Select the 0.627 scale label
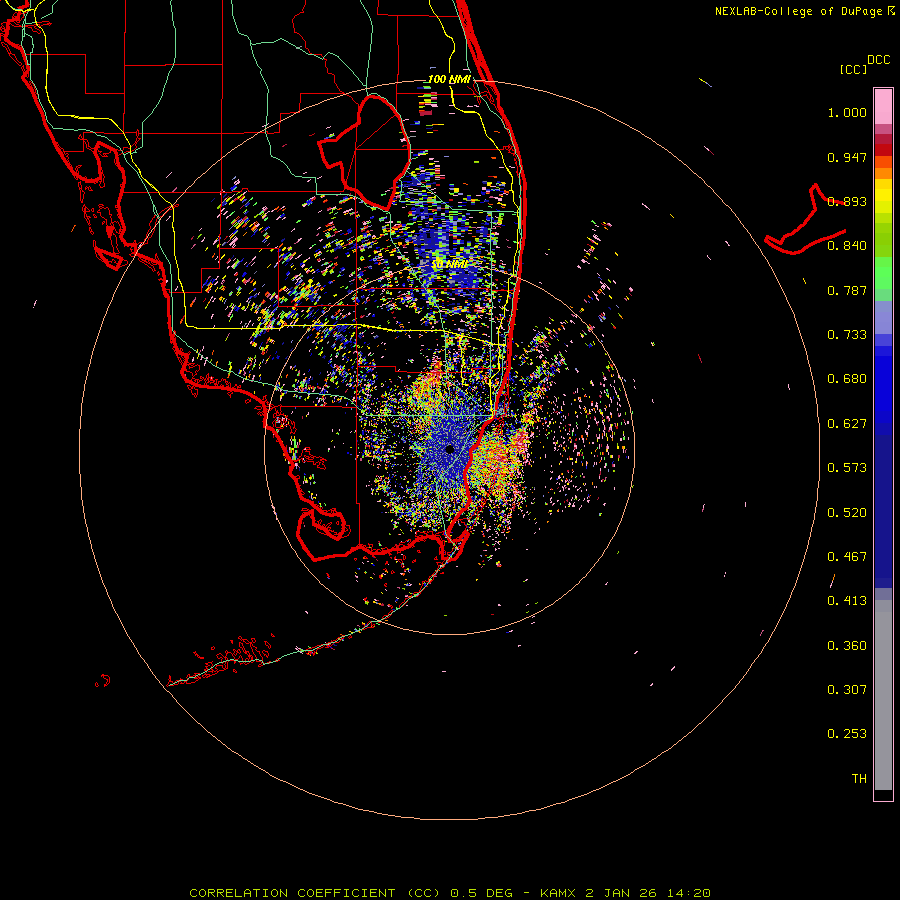This screenshot has height=900, width=900. [x=847, y=424]
